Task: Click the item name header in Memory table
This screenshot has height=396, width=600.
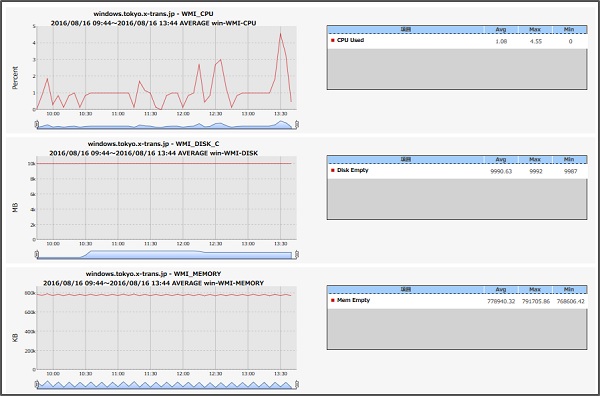Action: click(x=406, y=290)
